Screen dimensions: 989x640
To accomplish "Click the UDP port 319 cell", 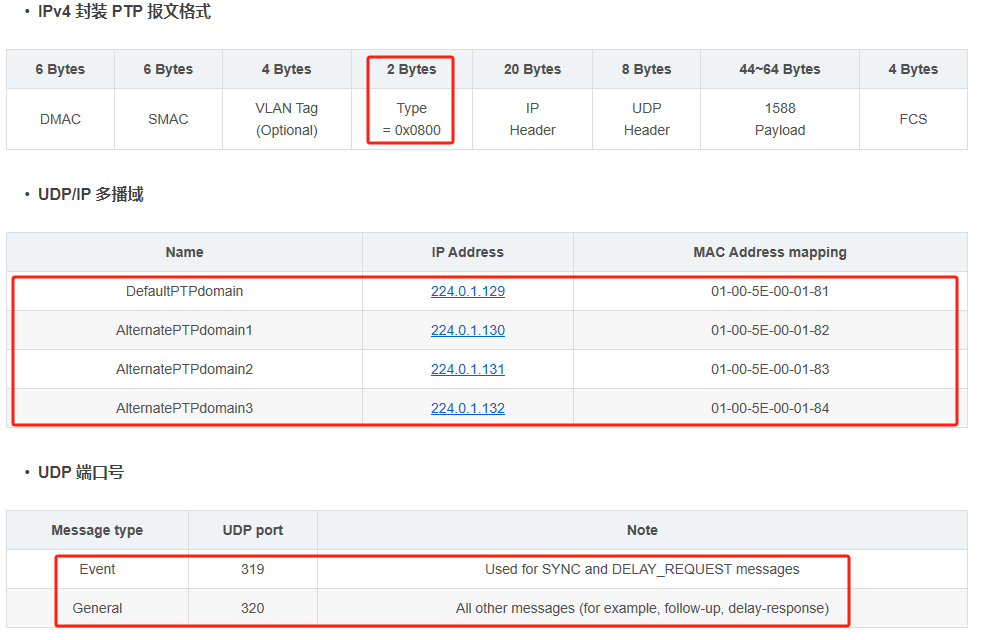I will pos(252,569).
